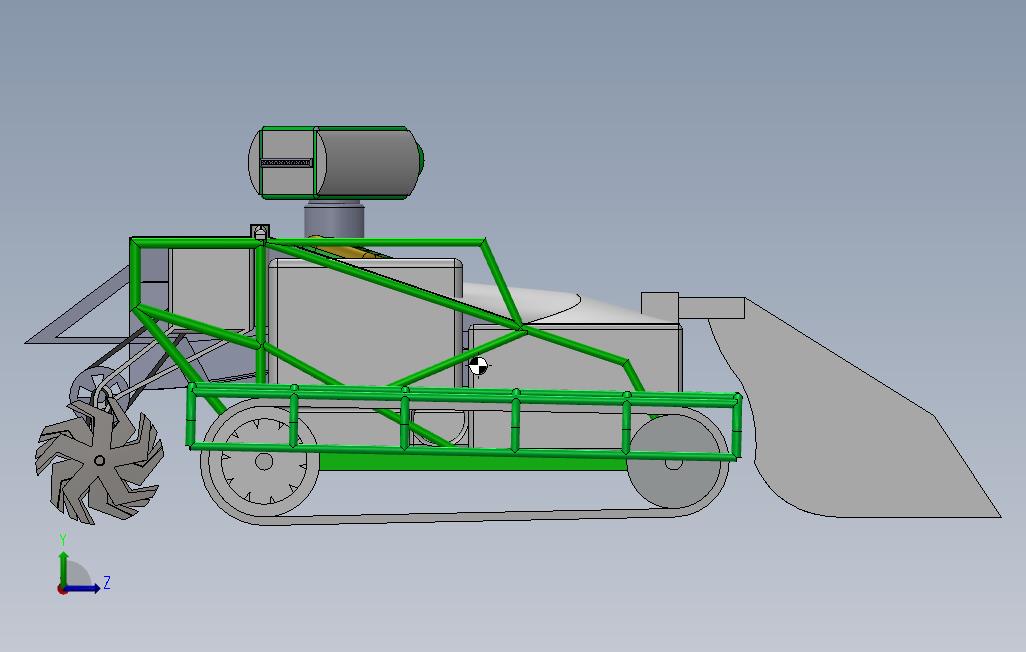The height and width of the screenshot is (652, 1026).
Task: Click the green Y axis of the triad
Action: (63, 568)
